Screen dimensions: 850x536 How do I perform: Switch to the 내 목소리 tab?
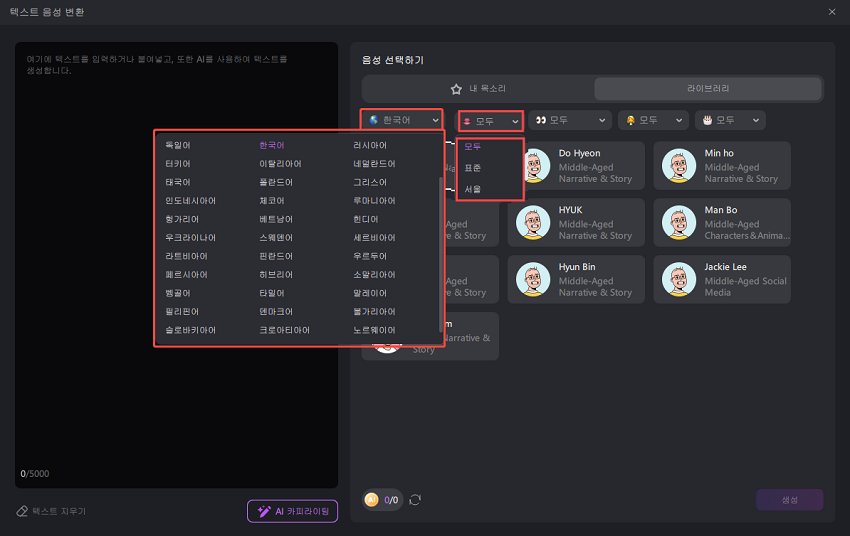pos(478,88)
